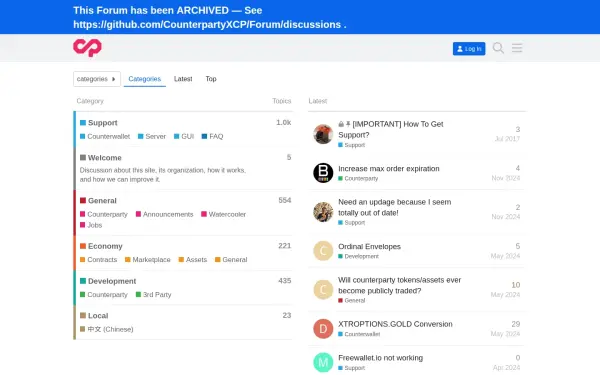Click the Development topics count 435

[x=285, y=280]
